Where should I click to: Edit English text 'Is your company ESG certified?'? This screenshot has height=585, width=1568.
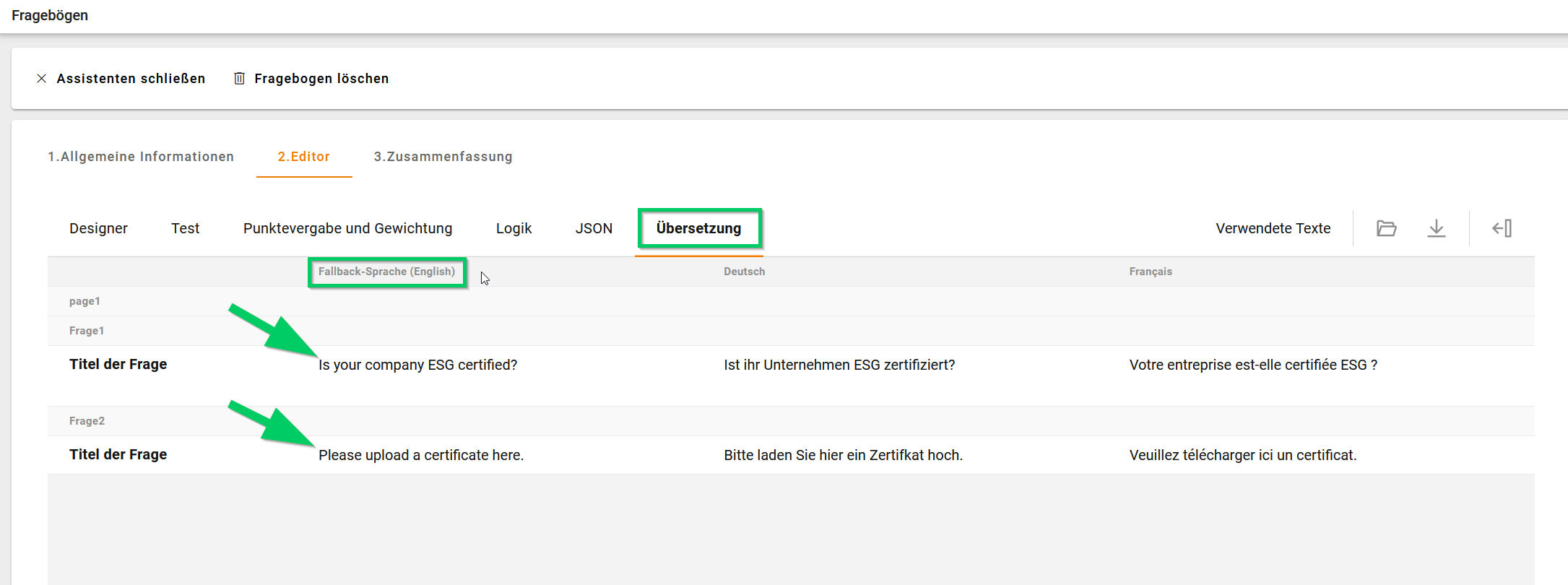pos(417,365)
